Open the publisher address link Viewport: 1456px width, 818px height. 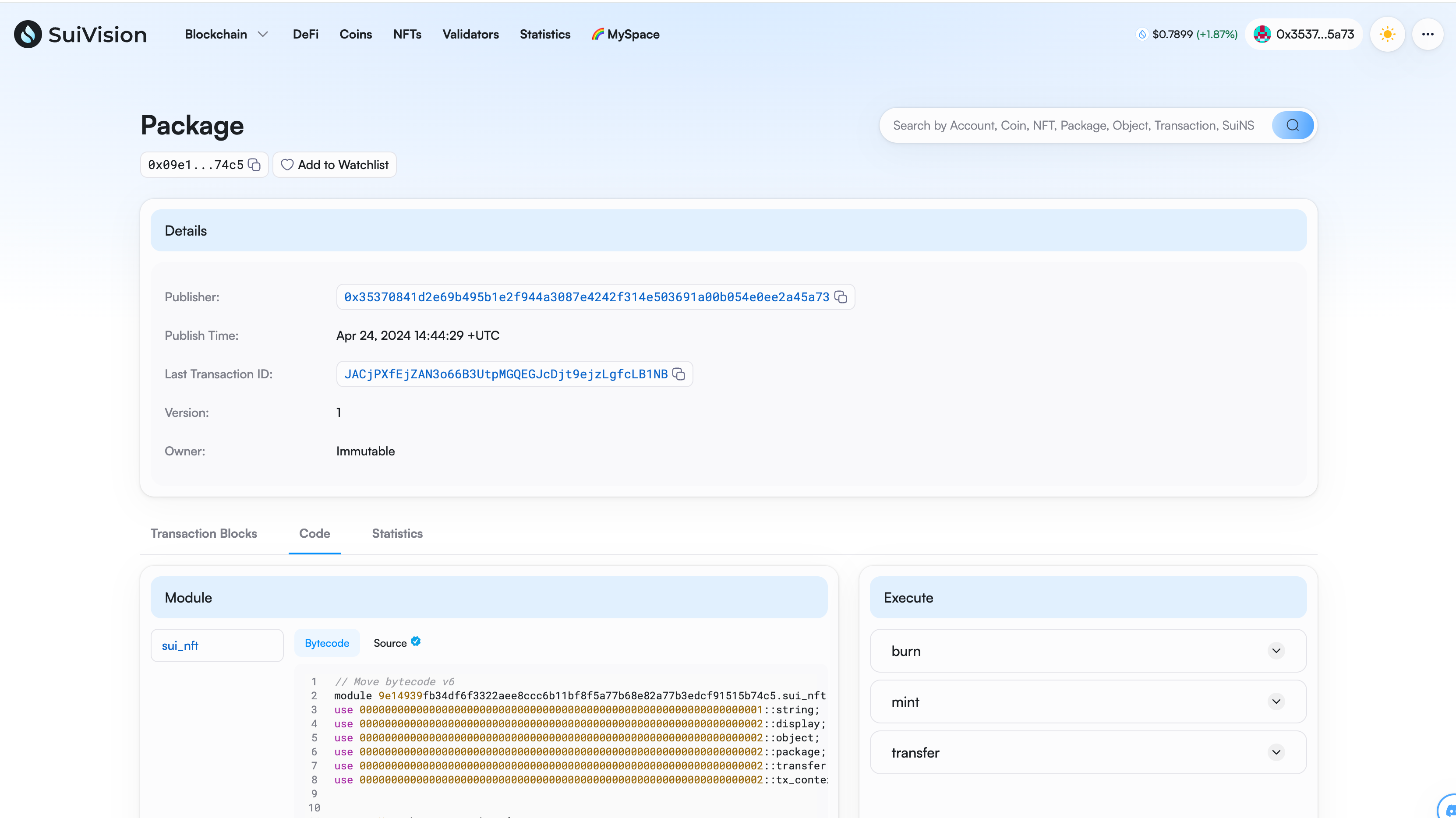(x=587, y=297)
